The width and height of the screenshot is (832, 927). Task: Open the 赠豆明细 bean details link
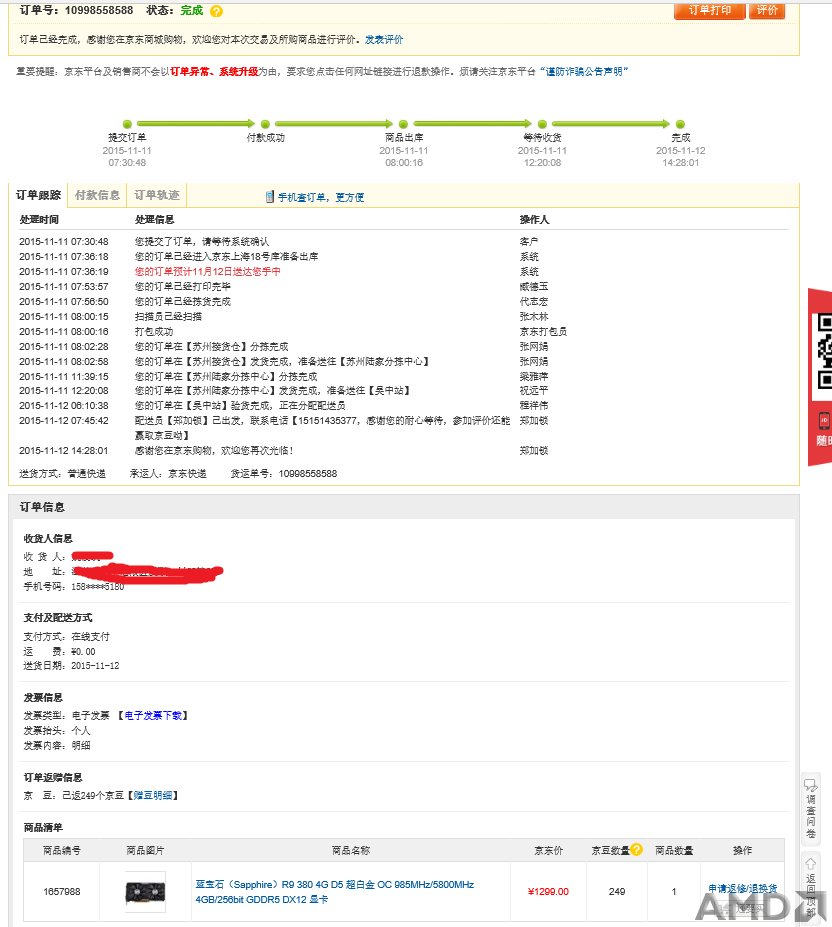153,796
